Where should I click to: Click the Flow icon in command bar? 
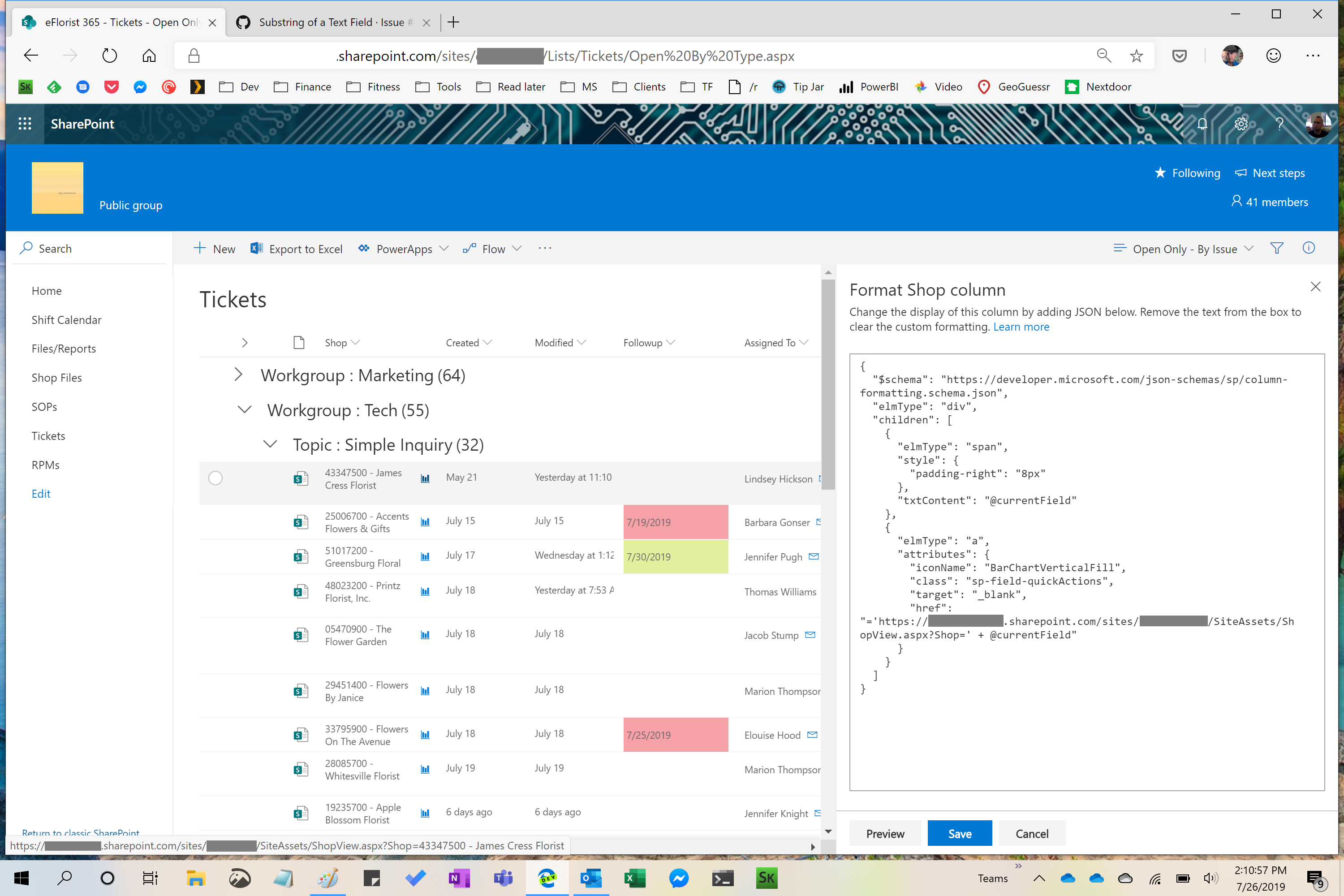click(470, 248)
